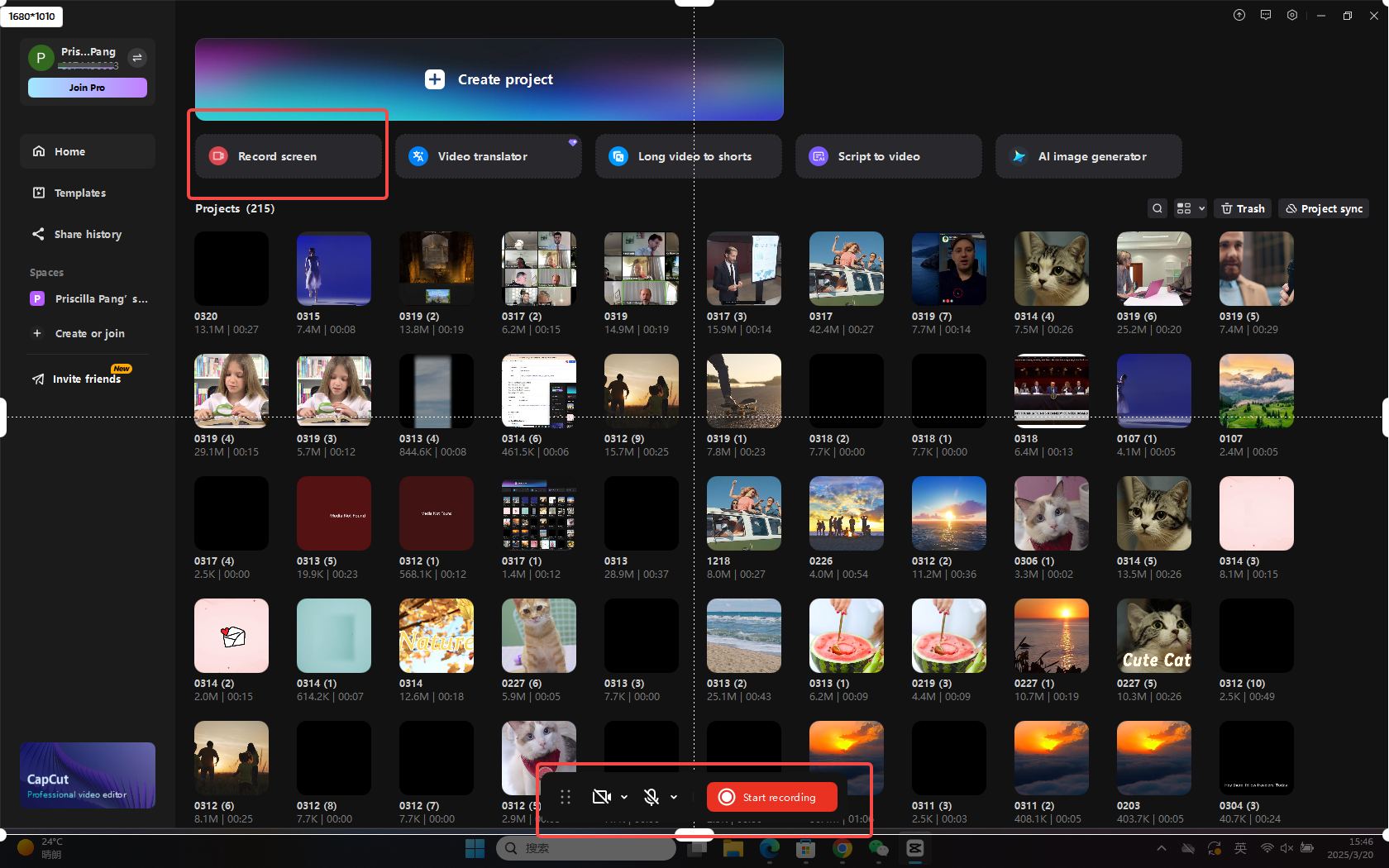Open the Trash button
Viewport: 1389px width, 868px height.
[x=1243, y=208]
